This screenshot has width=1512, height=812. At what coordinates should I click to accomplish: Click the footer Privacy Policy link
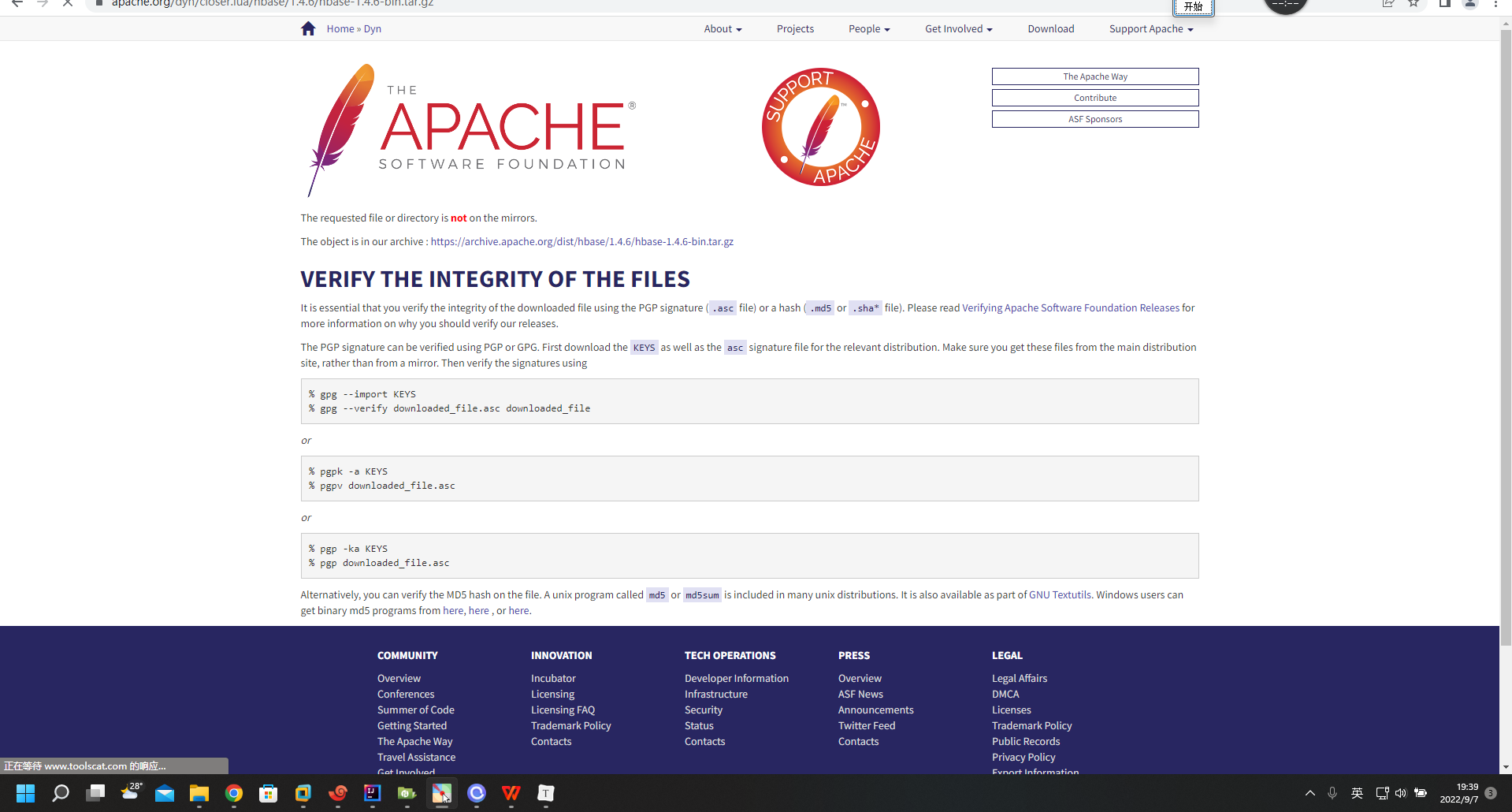(1023, 758)
